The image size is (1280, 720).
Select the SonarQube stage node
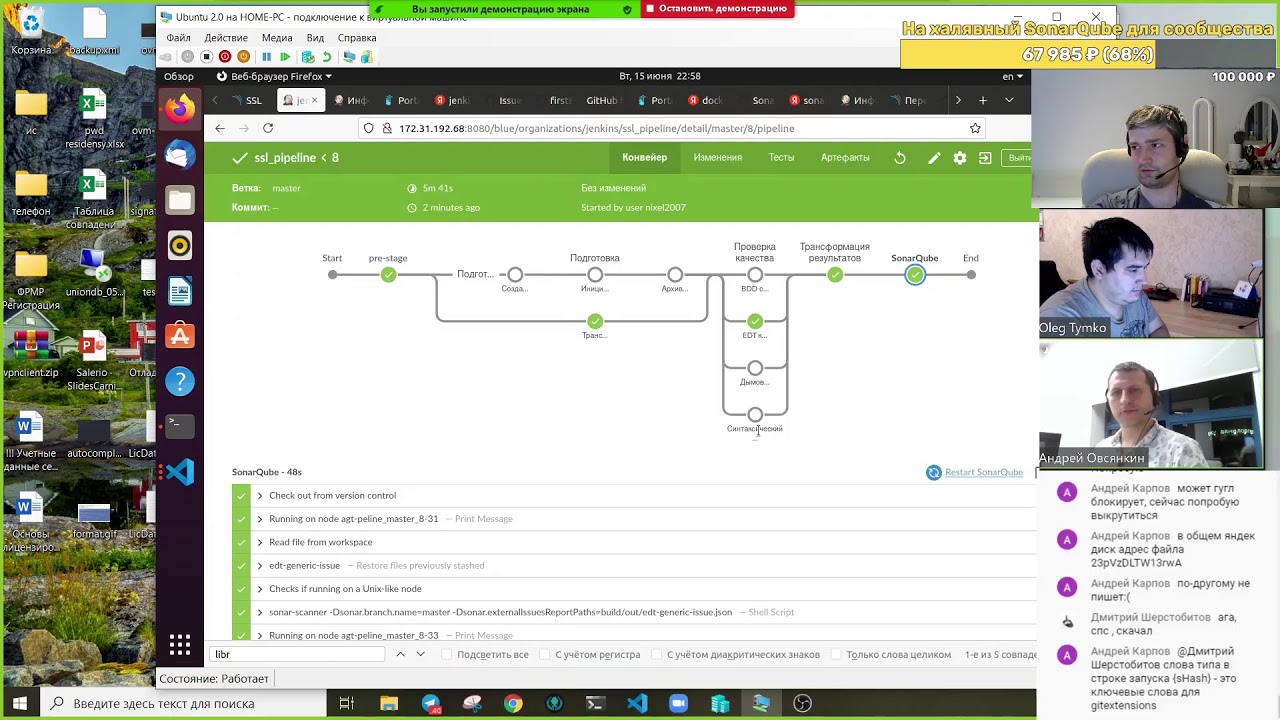pos(915,275)
